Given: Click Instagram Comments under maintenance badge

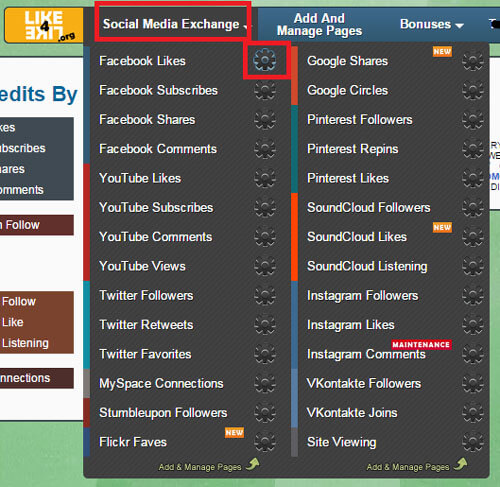Looking at the screenshot, I should click(366, 354).
